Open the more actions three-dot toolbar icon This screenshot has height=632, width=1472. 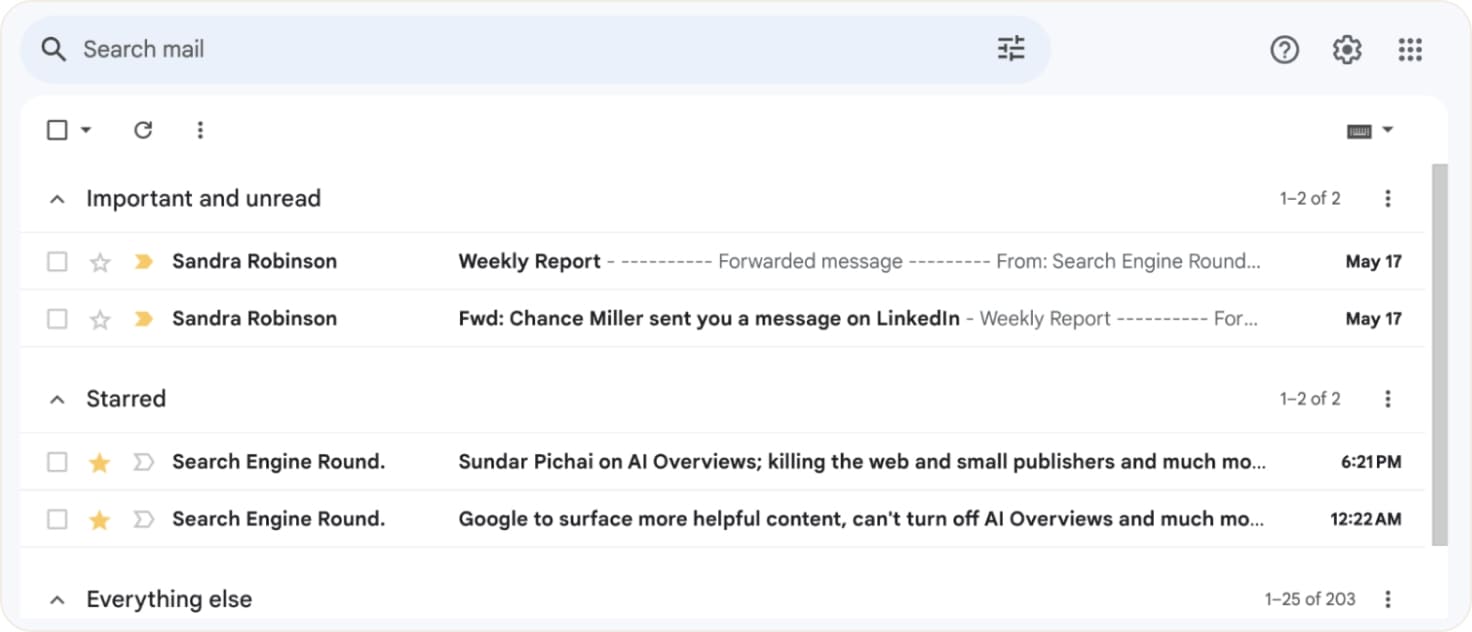[200, 130]
